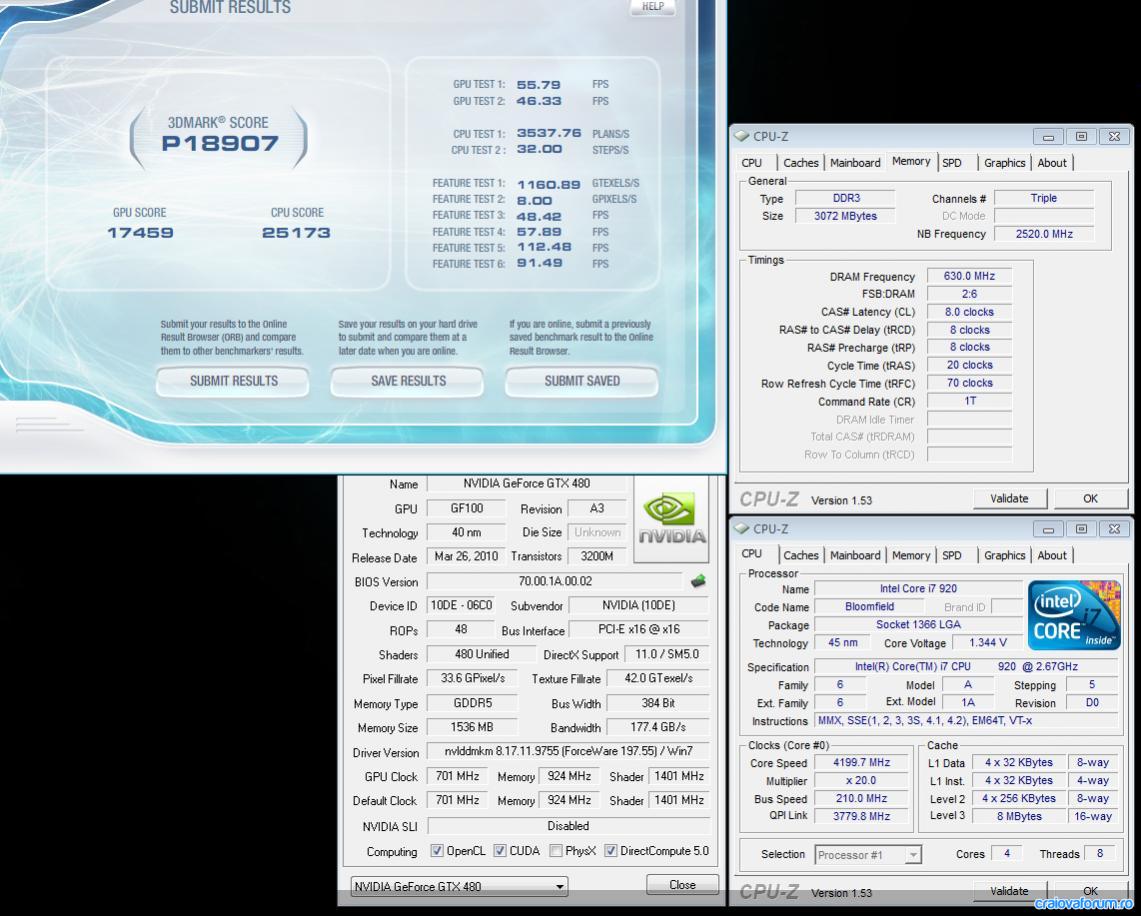Open About tab in Memory window
The image size is (1141, 916).
click(x=1051, y=163)
